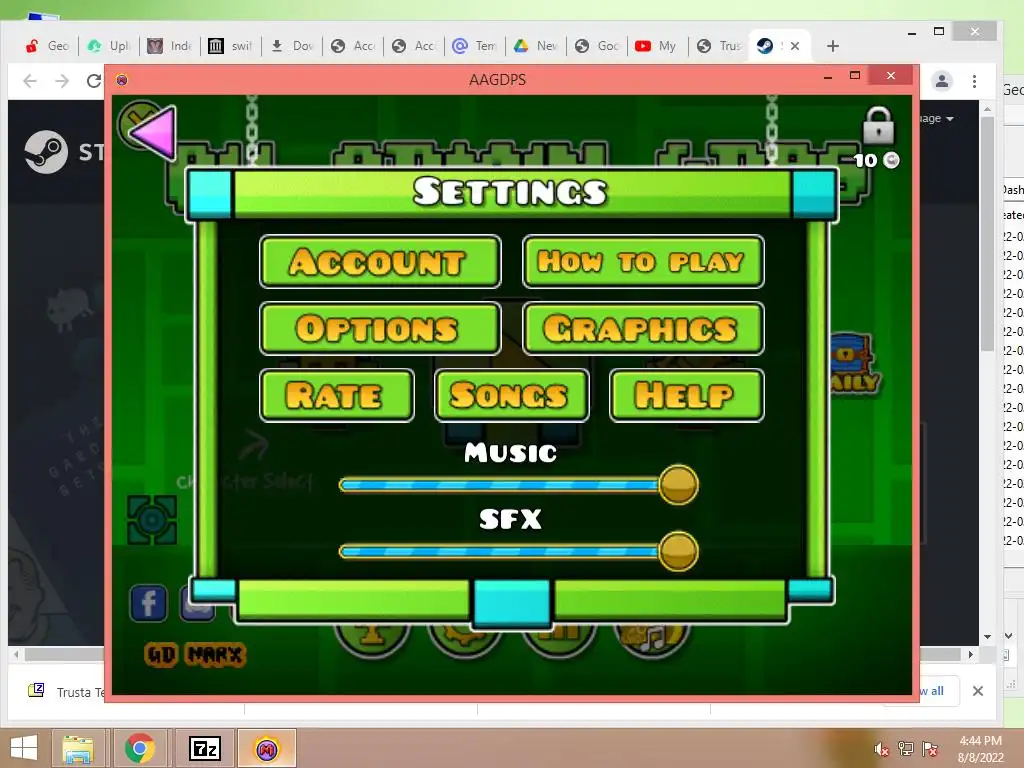Open the language dropdown on Steam page
The image size is (1024, 768).
tap(938, 118)
